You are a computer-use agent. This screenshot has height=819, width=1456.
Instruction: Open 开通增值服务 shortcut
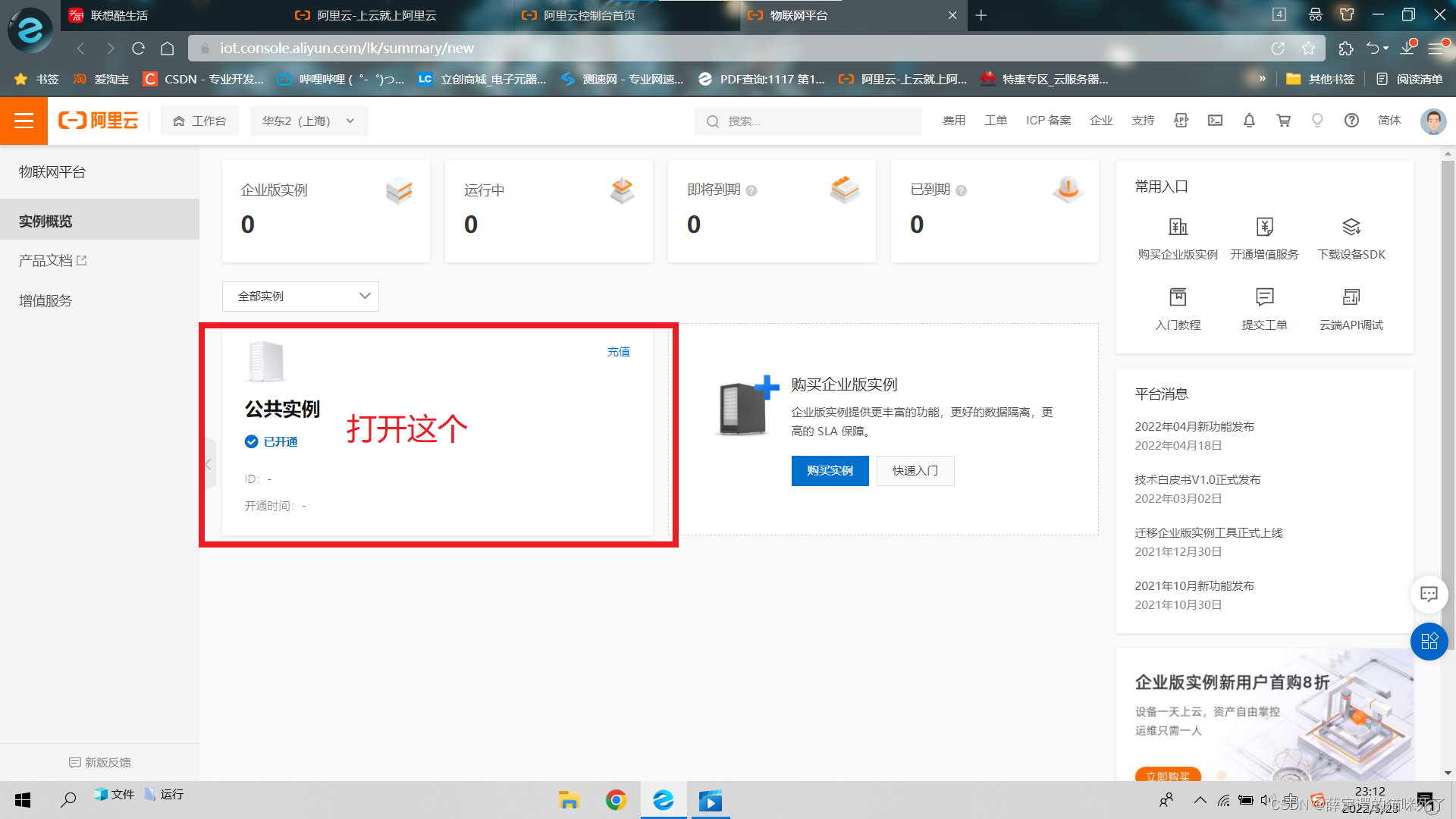1264,238
